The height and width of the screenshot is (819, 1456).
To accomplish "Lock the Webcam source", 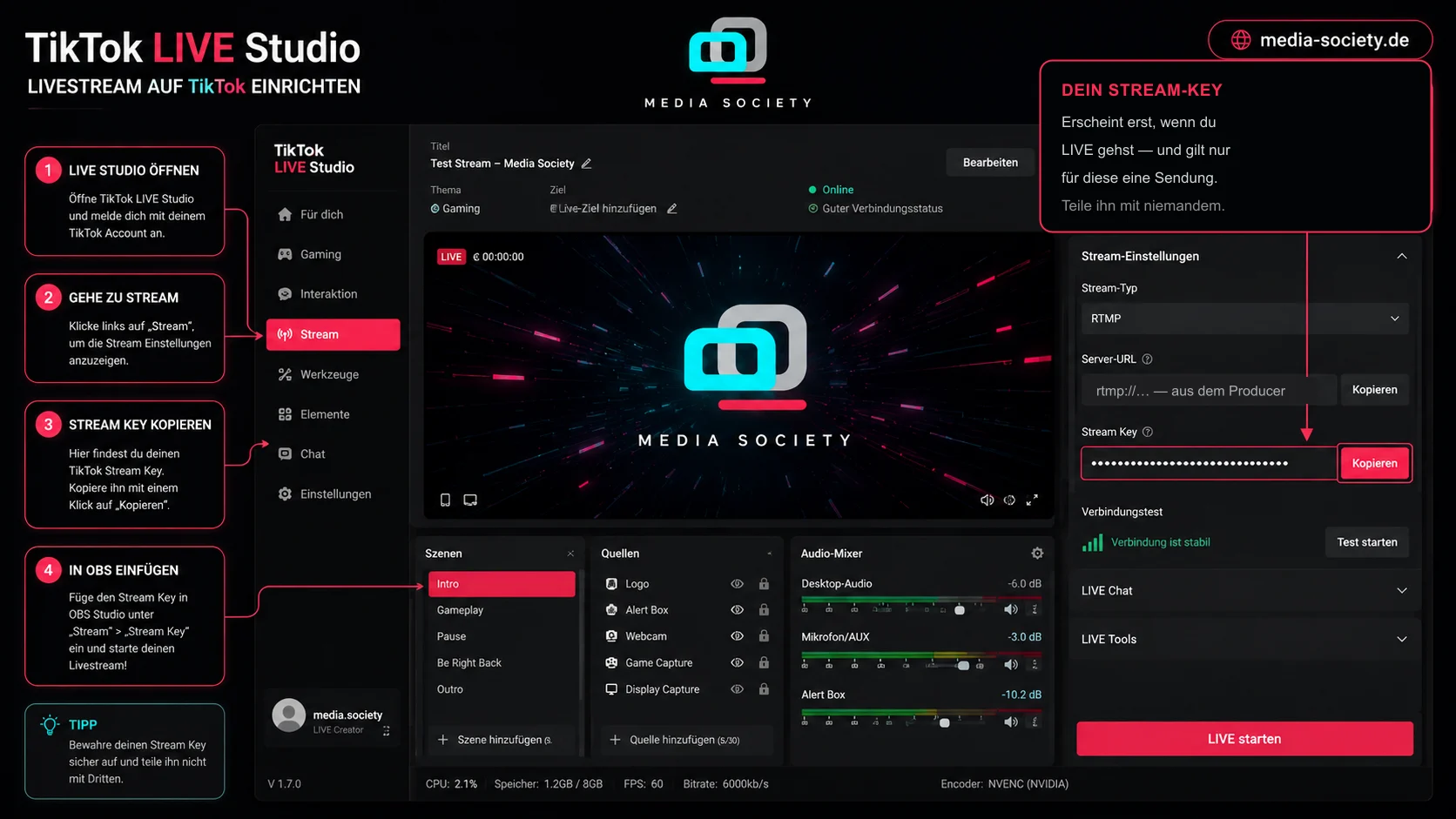I will [764, 636].
